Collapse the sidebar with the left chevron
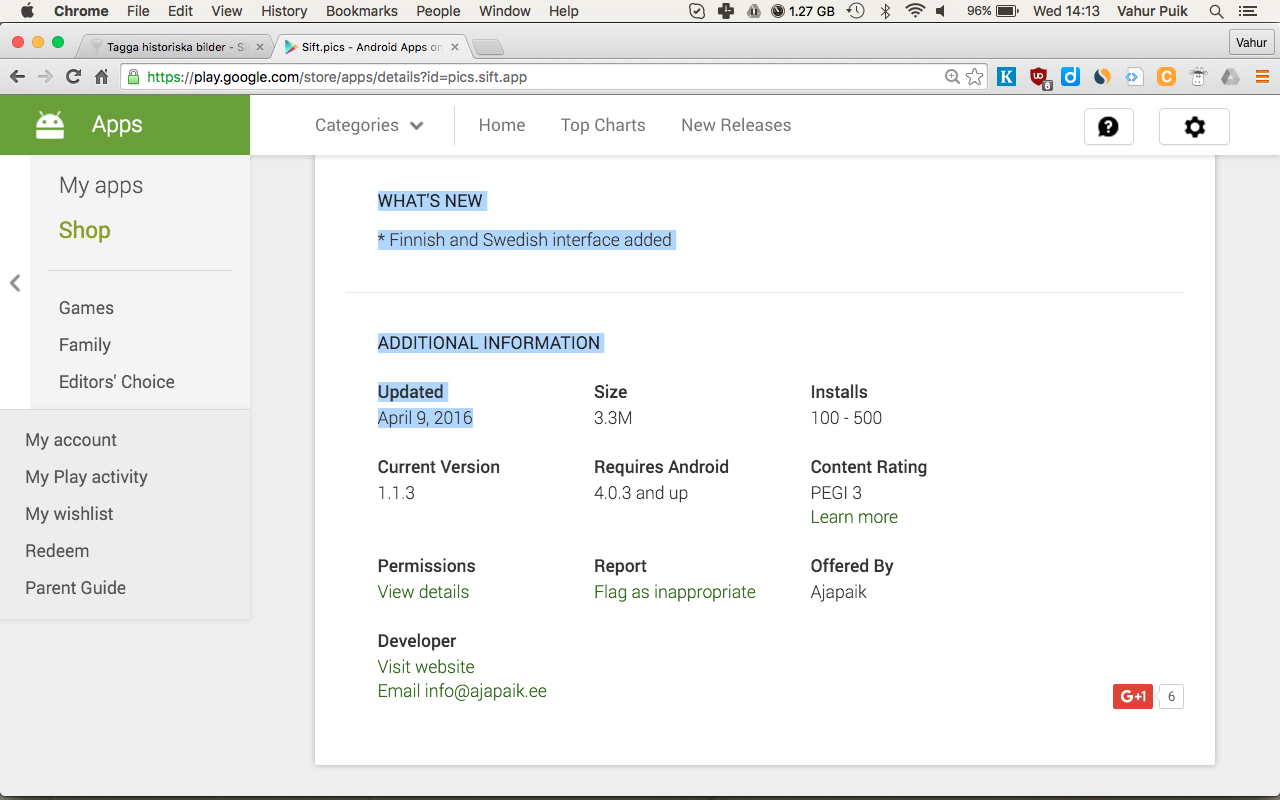1280x800 pixels. (15, 283)
